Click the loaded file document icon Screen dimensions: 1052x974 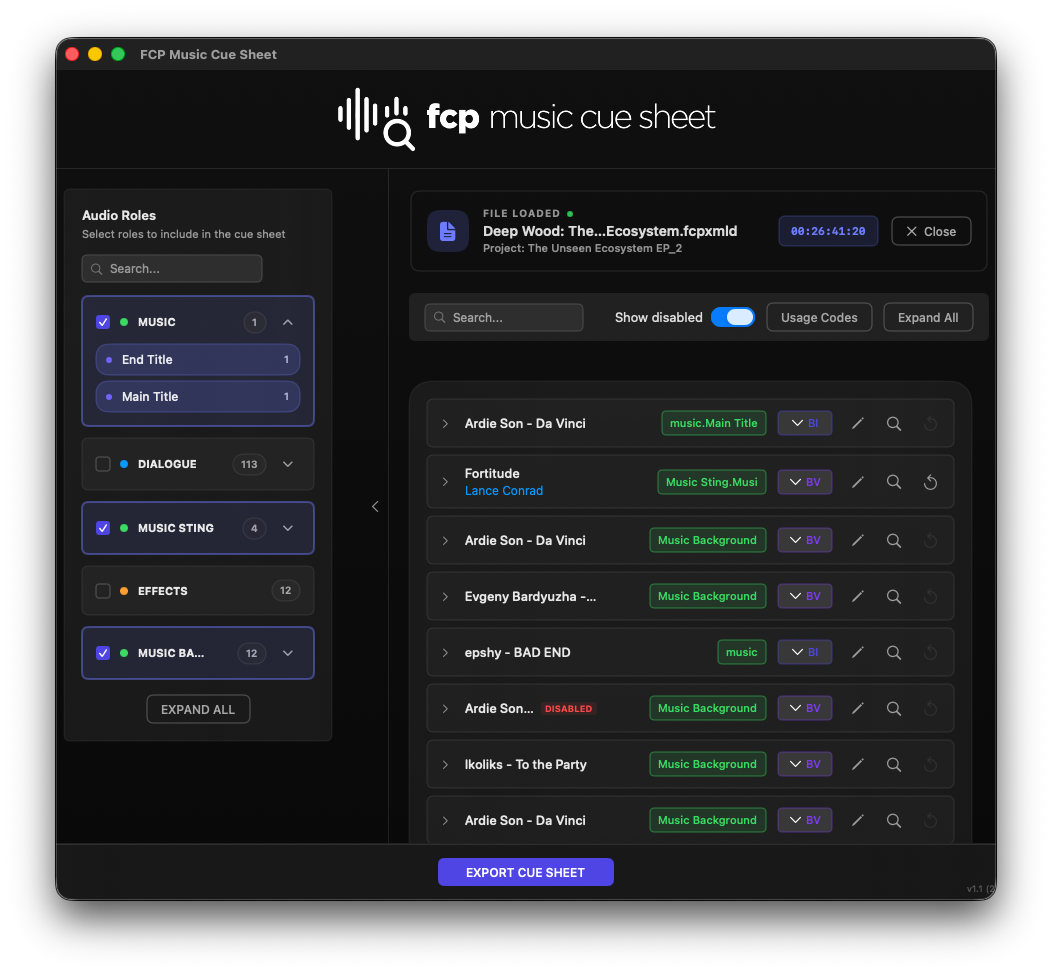[x=448, y=231]
